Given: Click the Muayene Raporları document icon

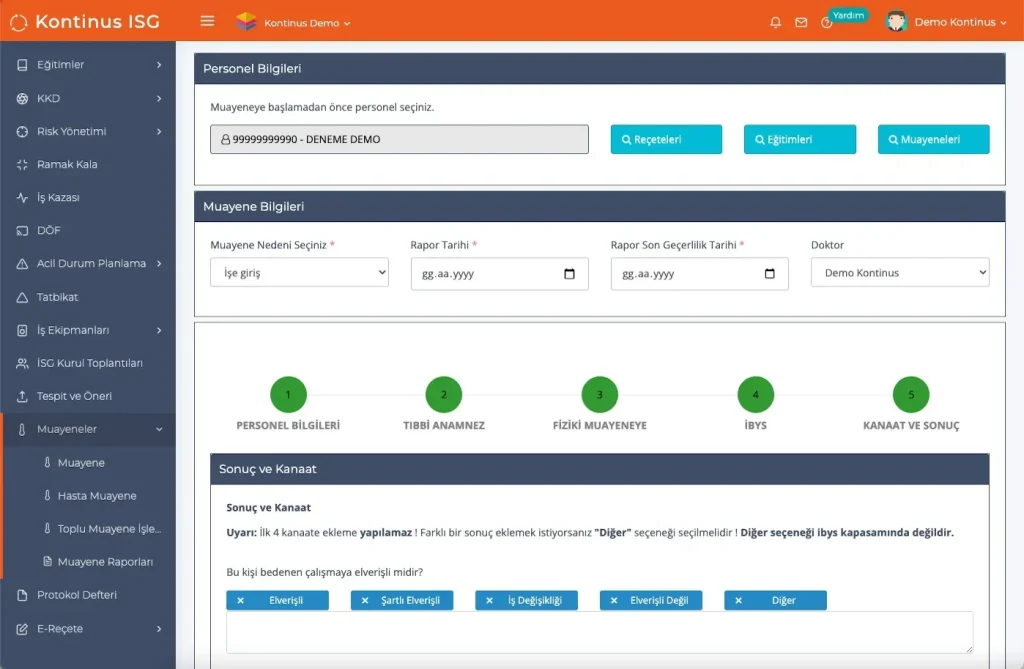Looking at the screenshot, I should [47, 561].
